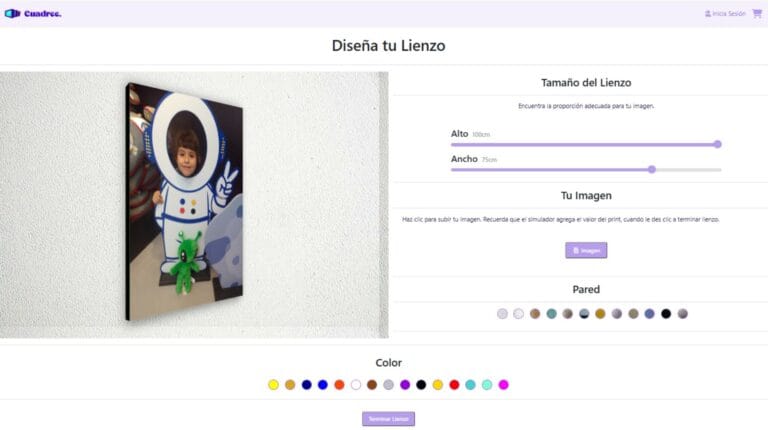Click the Cuadros logo

33,14
